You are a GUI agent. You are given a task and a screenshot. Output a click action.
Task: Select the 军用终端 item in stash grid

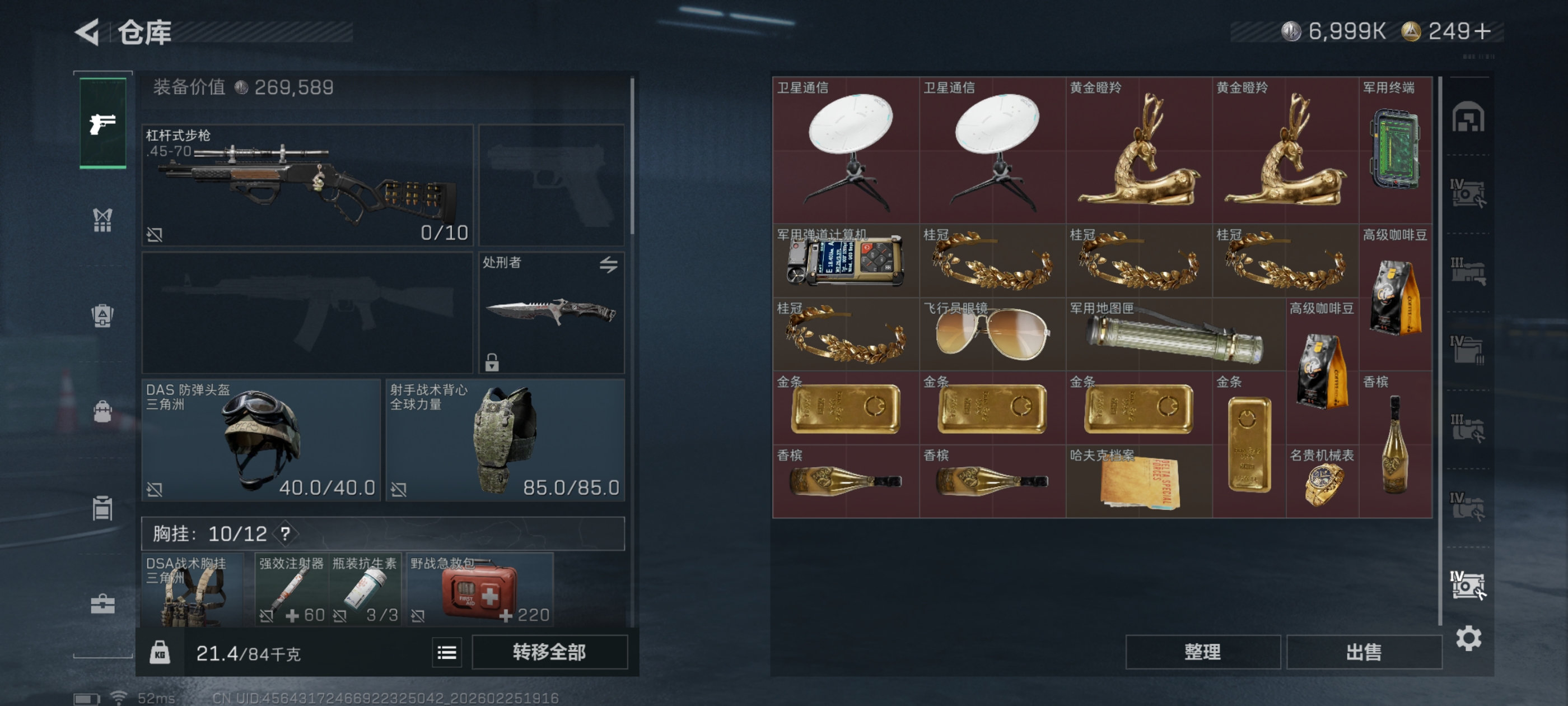click(1395, 150)
